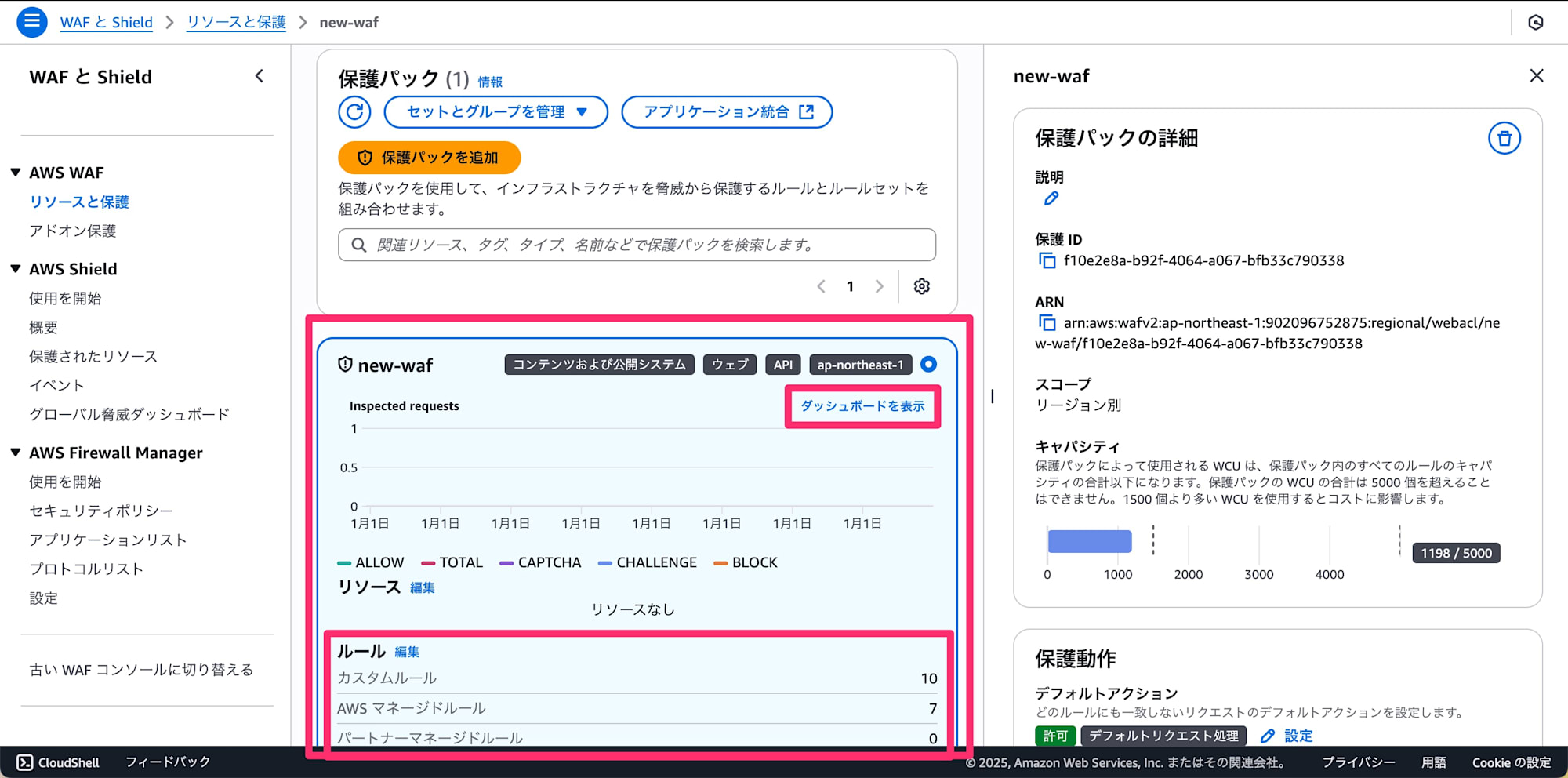Click フィードバック in the footer
Viewport: 1568px width, 778px height.
[x=168, y=762]
